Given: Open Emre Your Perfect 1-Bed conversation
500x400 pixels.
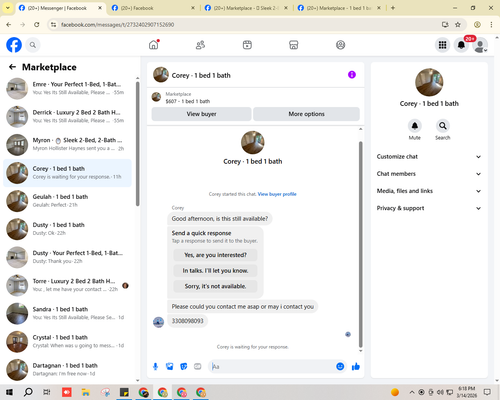Looking at the screenshot, I should pyautogui.click(x=67, y=89).
